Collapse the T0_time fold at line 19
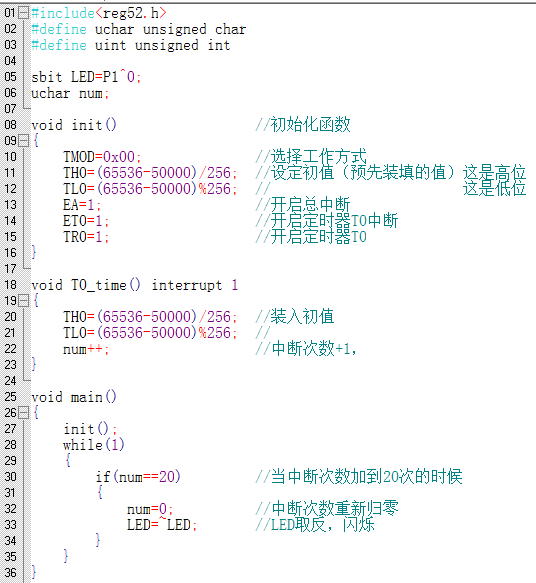This screenshot has height=583, width=536. 23,300
